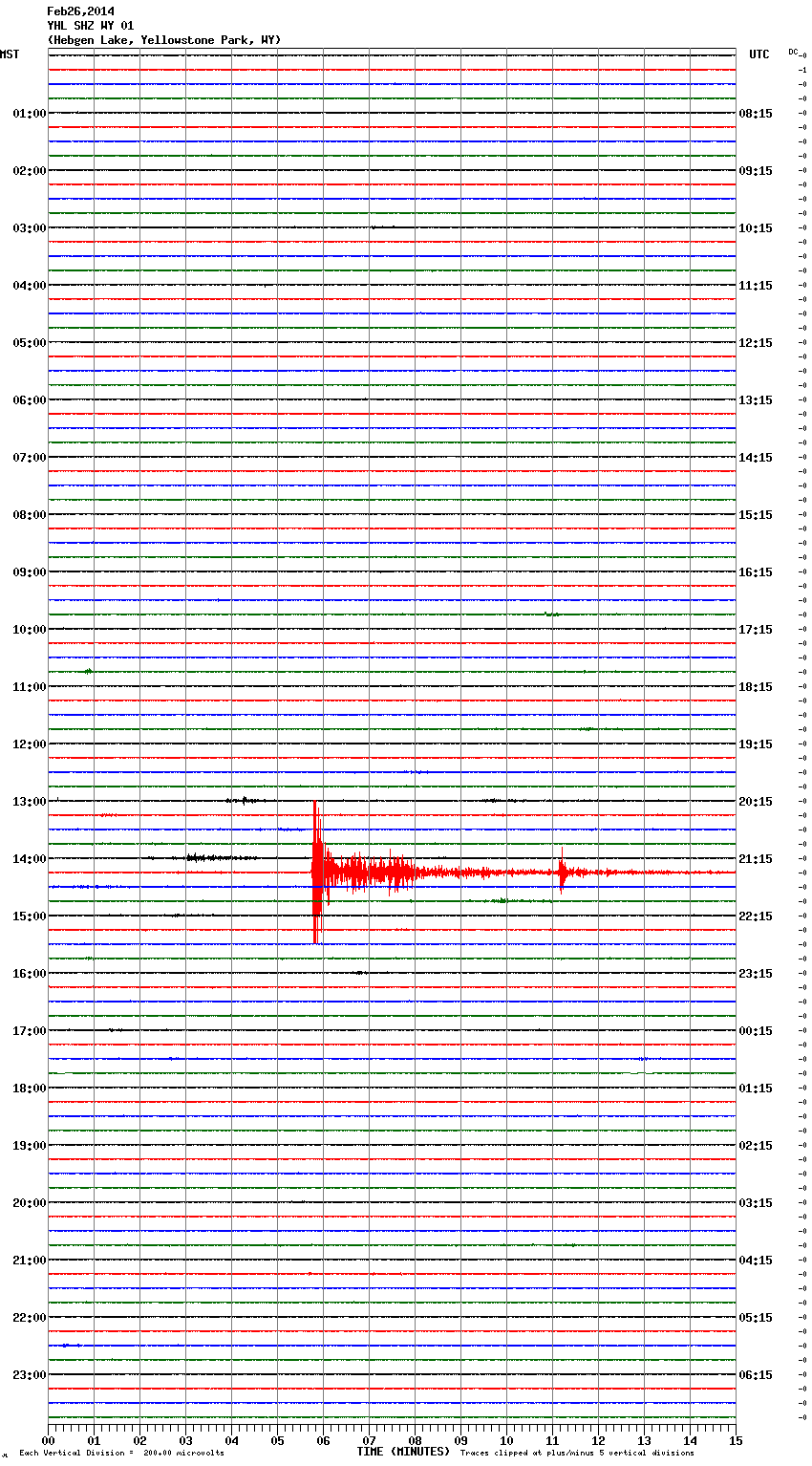Viewport: 812px width, 1466px height.
Task: Click the station code YHL SHZ WY 01
Action: pos(91,26)
